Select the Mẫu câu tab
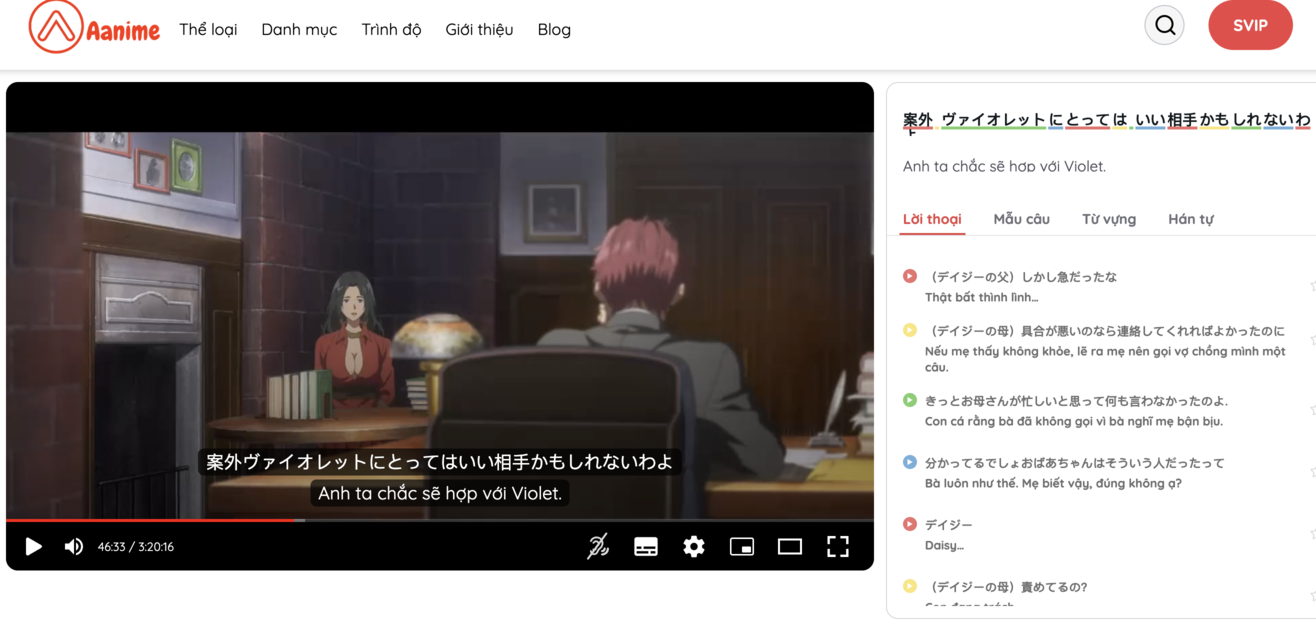The image size is (1316, 625). [1021, 219]
